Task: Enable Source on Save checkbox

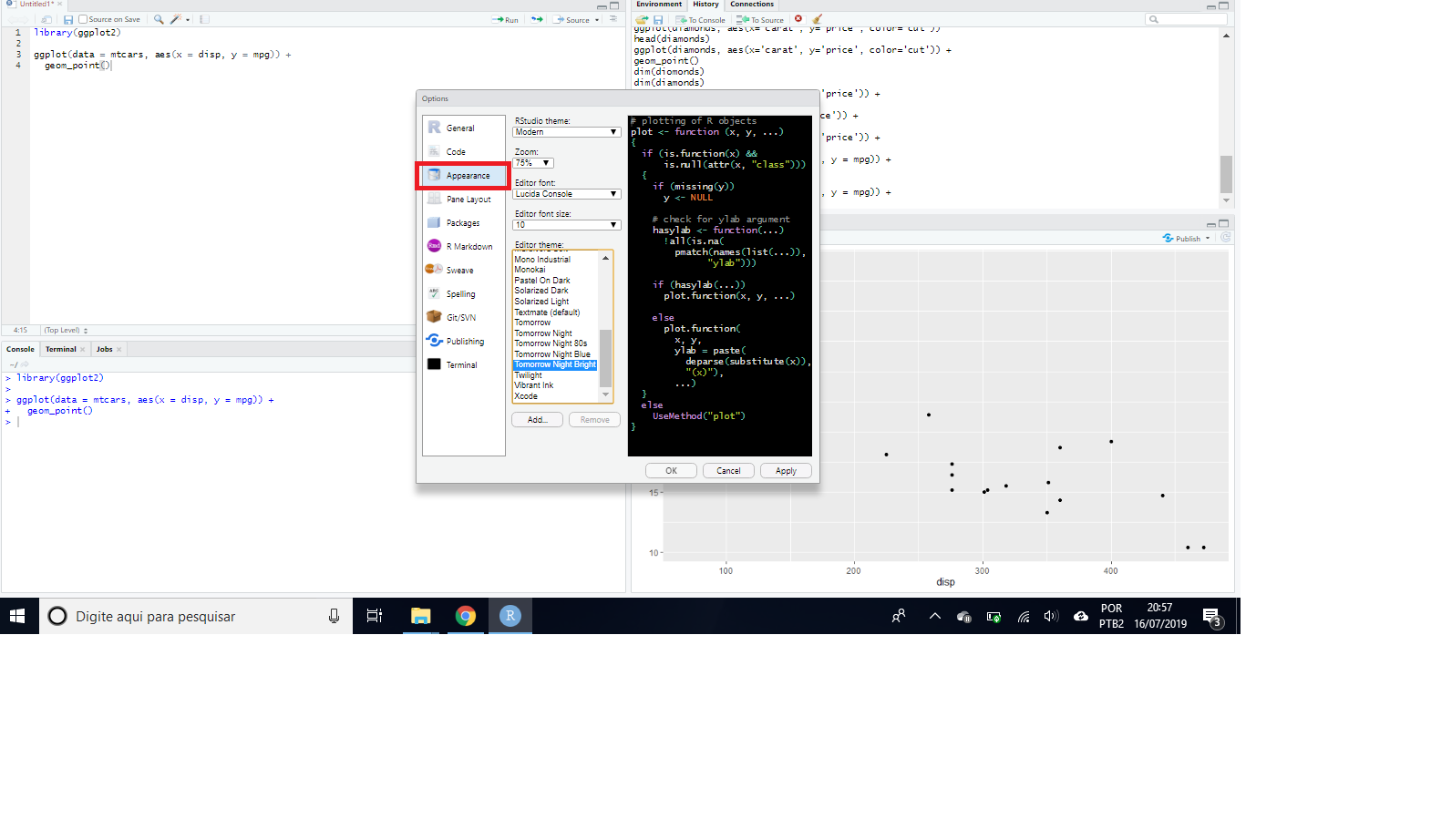Action: point(83,19)
